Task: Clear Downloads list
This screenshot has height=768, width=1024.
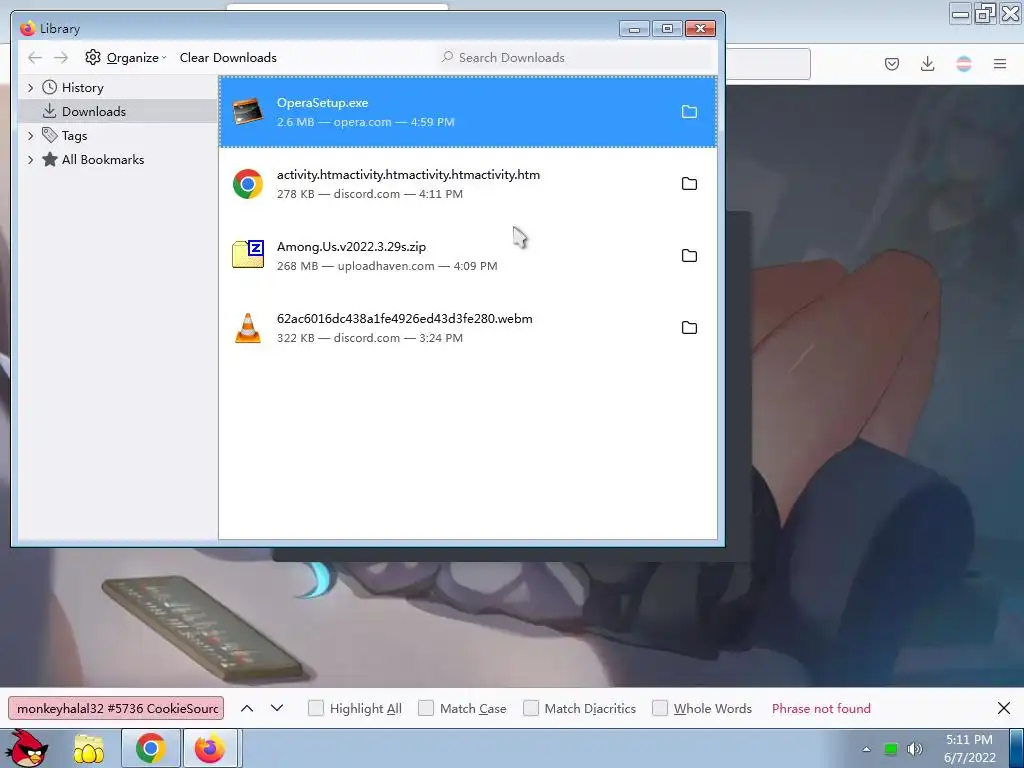Action: [x=228, y=57]
